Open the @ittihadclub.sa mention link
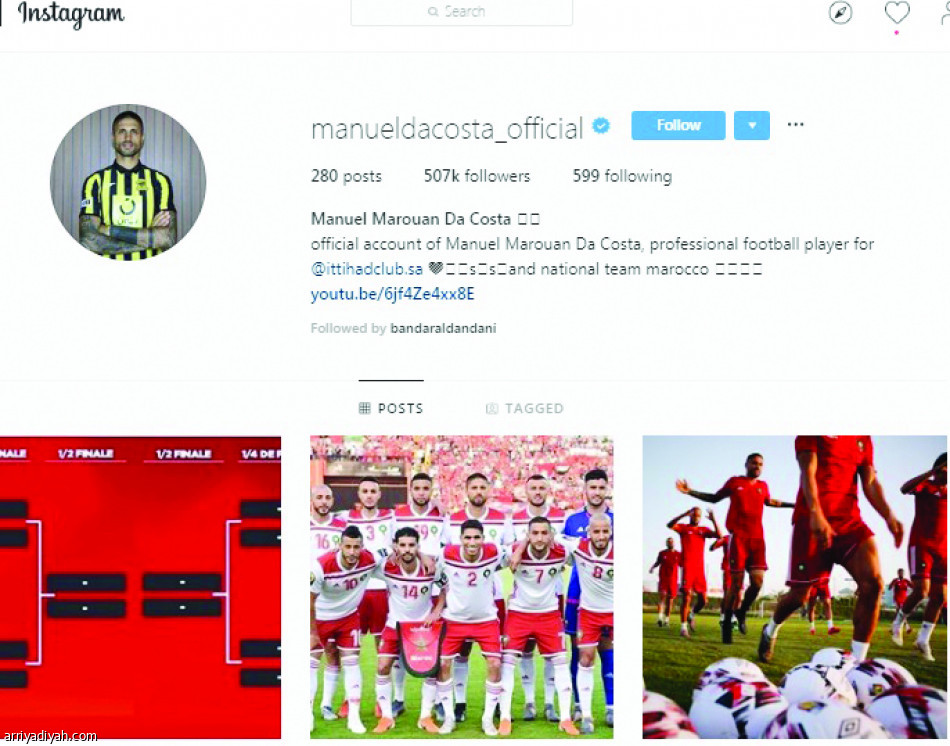Screen dimensions: 950x746 coord(367,268)
